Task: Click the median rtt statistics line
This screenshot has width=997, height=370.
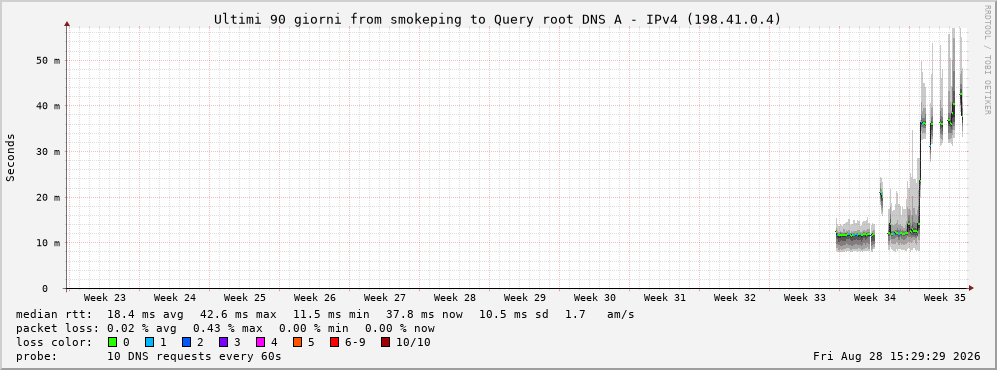Action: [325, 315]
